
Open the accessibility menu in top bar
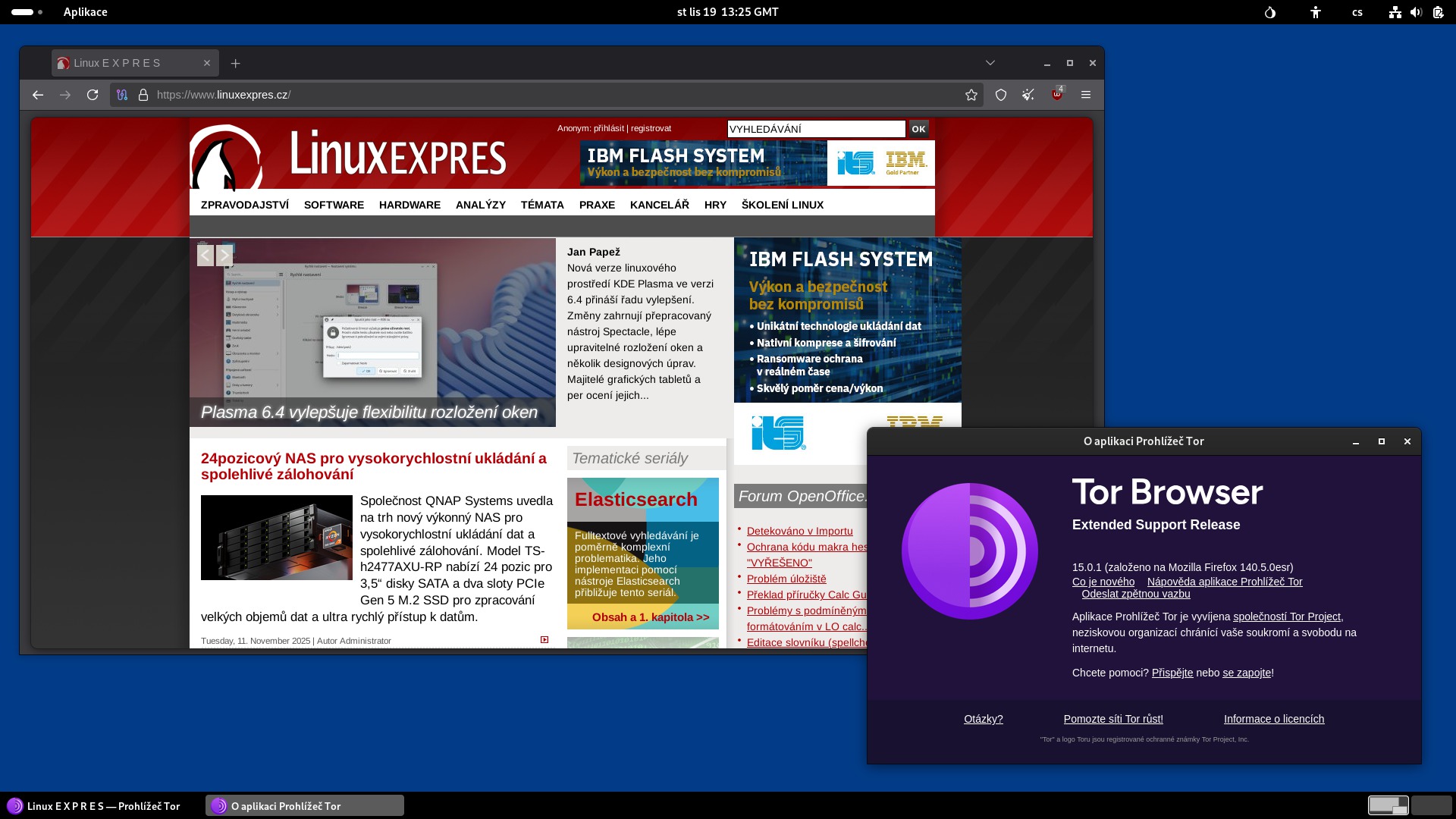click(x=1316, y=12)
